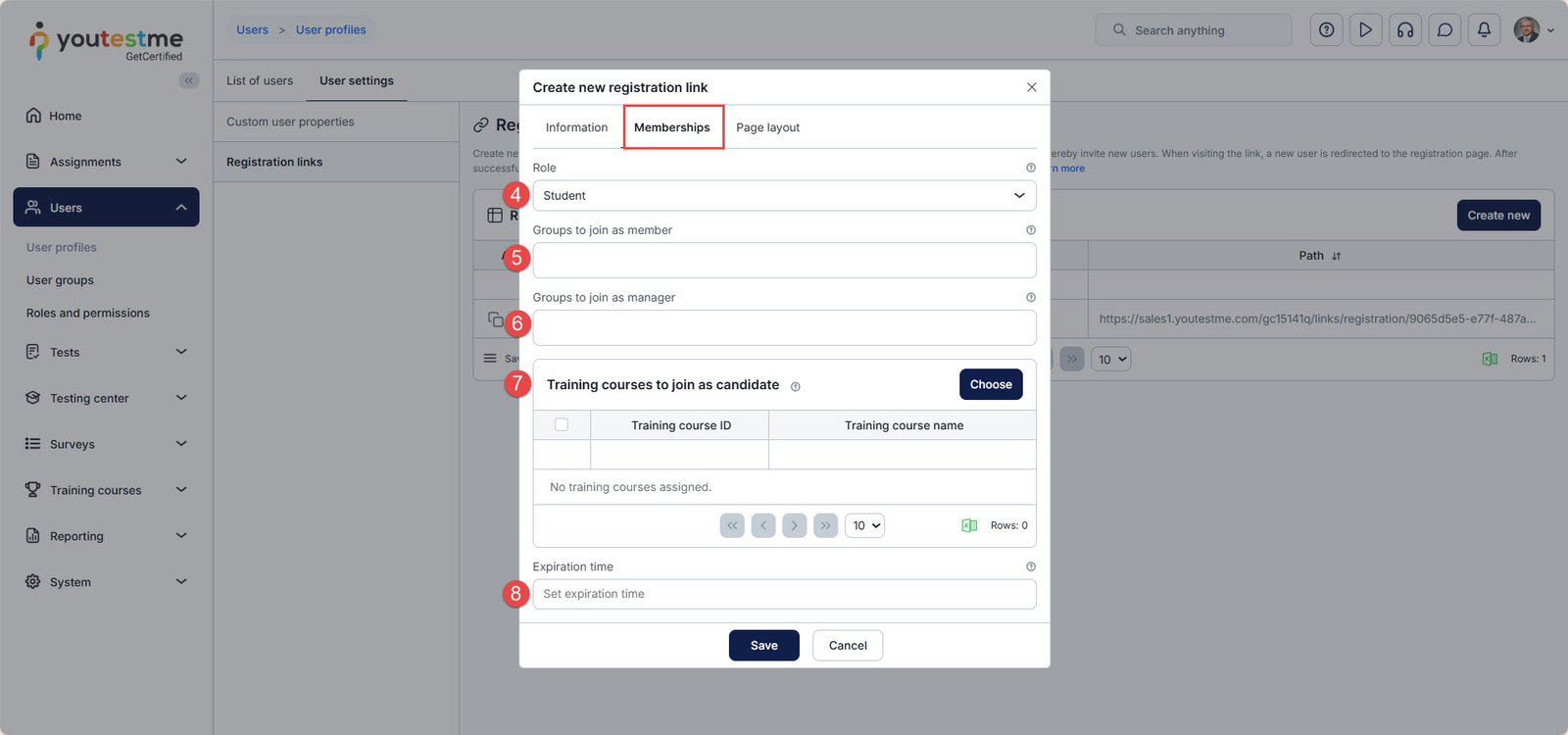Click the Users people icon in sidebar
The height and width of the screenshot is (735, 1568).
point(33,208)
